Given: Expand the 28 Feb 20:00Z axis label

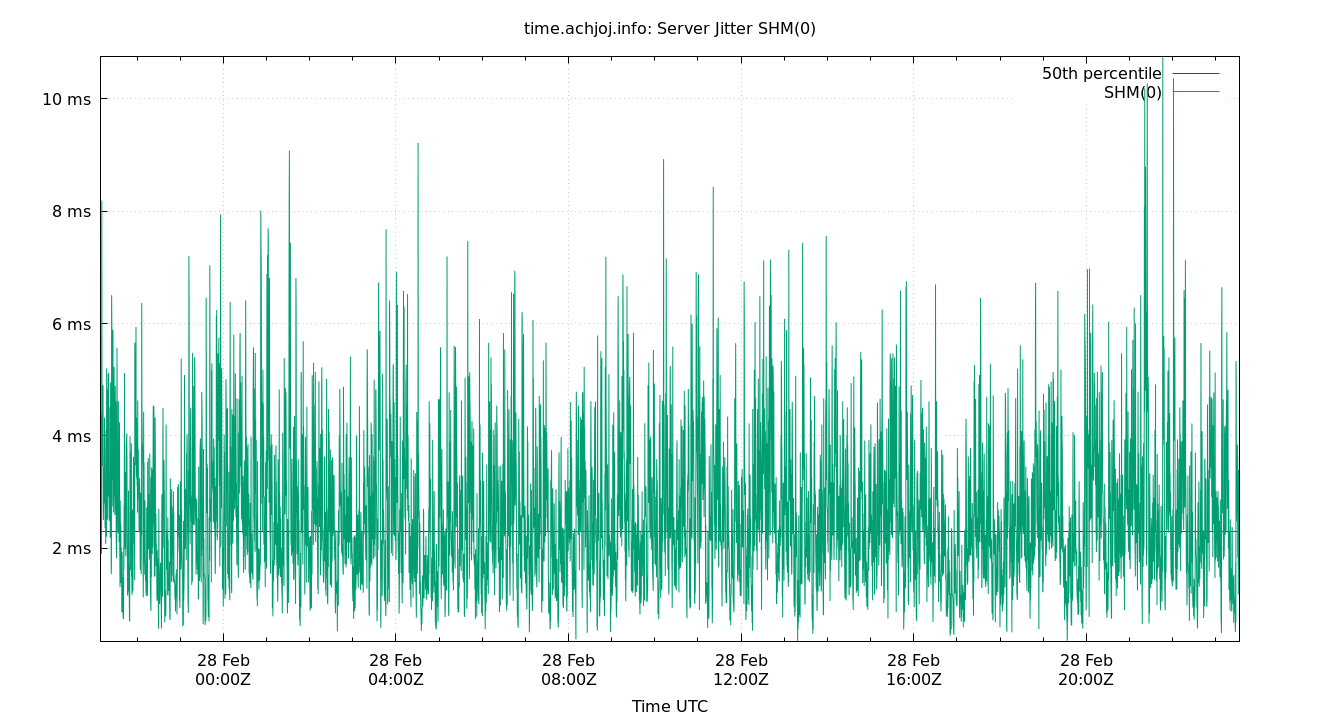Looking at the screenshot, I should (x=1085, y=668).
